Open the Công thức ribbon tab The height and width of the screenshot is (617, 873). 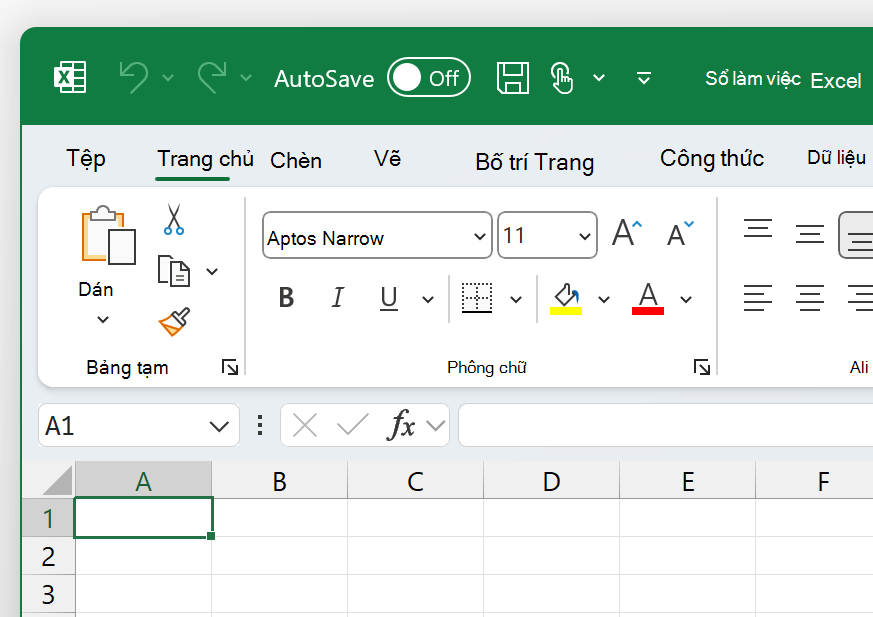point(711,158)
